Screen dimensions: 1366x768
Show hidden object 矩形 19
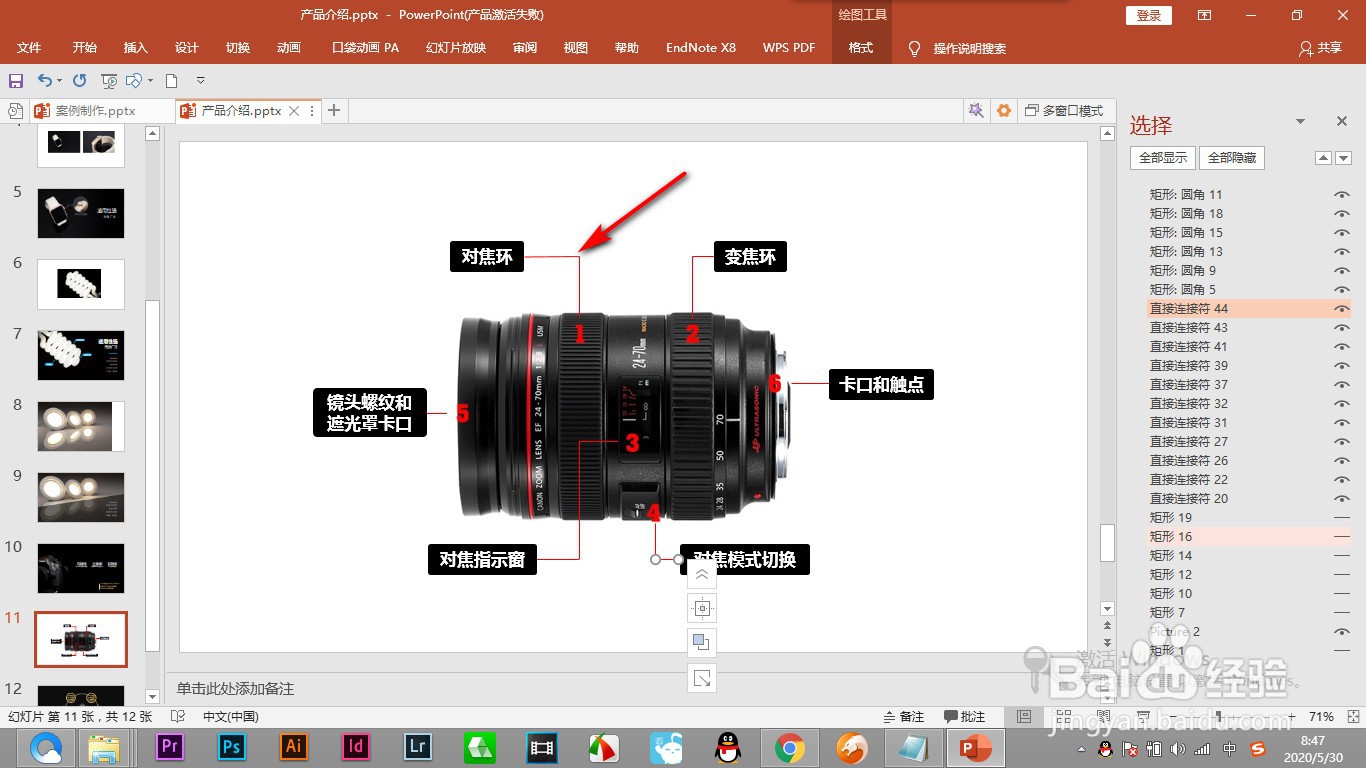pyautogui.click(x=1342, y=518)
